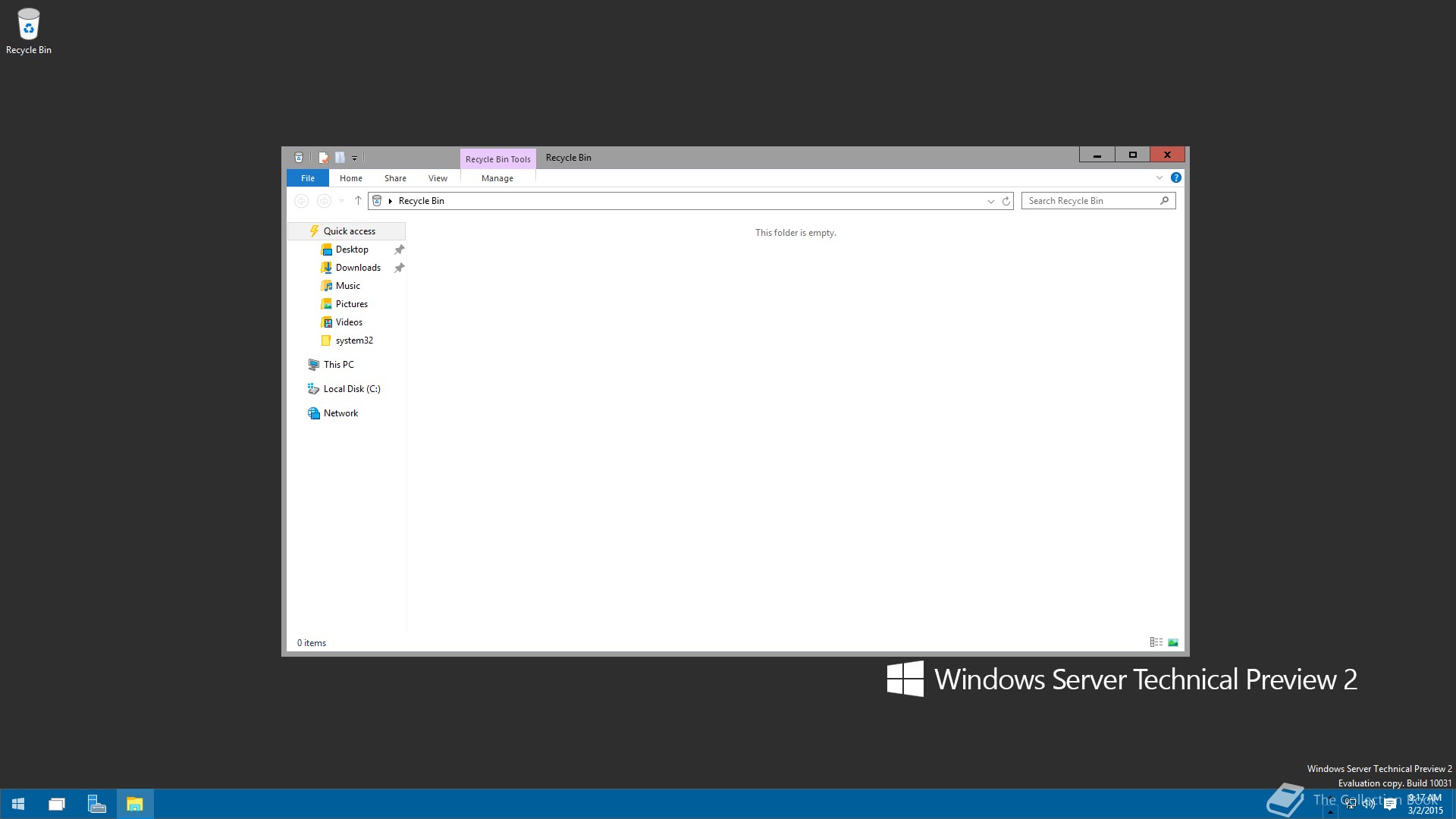Open the File tab
Viewport: 1456px width, 819px height.
[308, 178]
